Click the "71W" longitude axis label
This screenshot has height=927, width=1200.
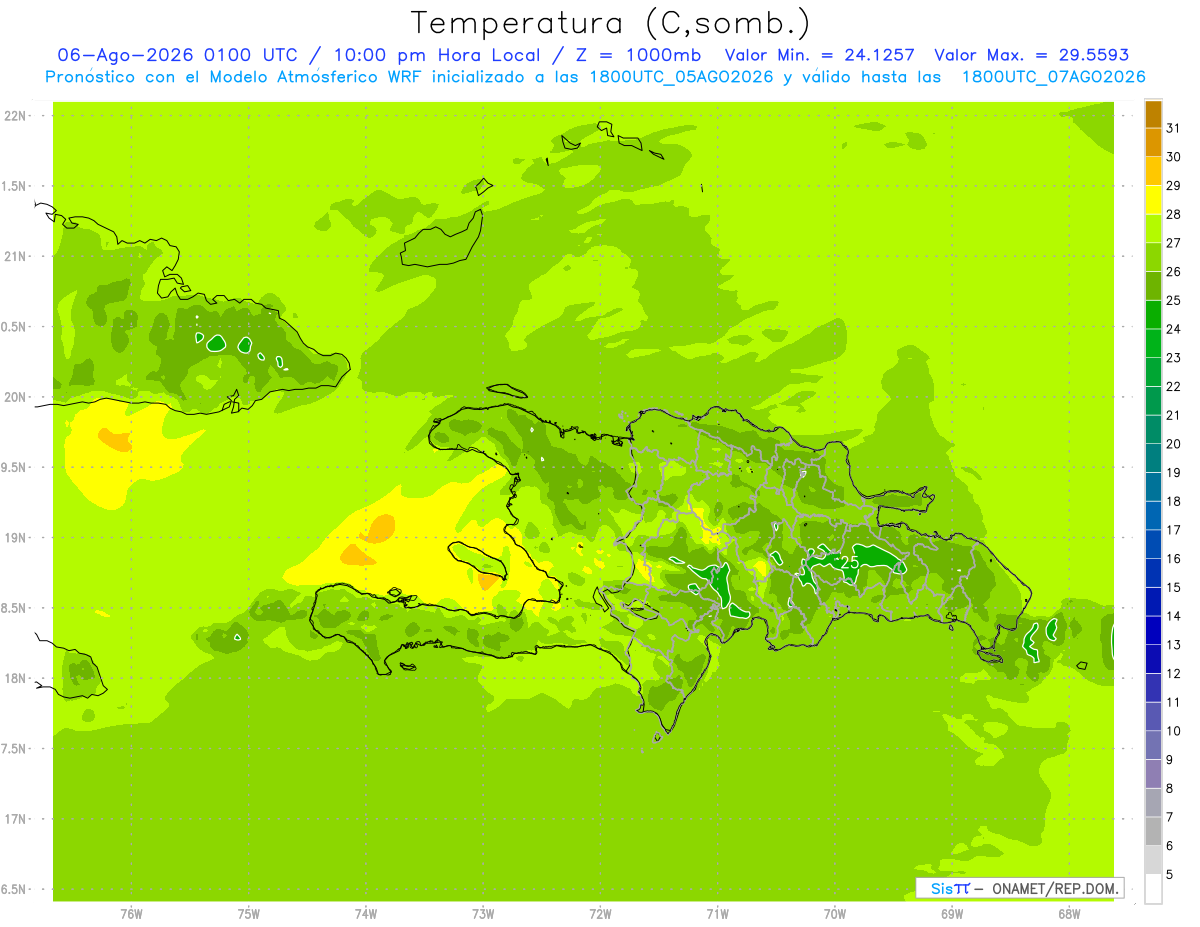pos(717,914)
